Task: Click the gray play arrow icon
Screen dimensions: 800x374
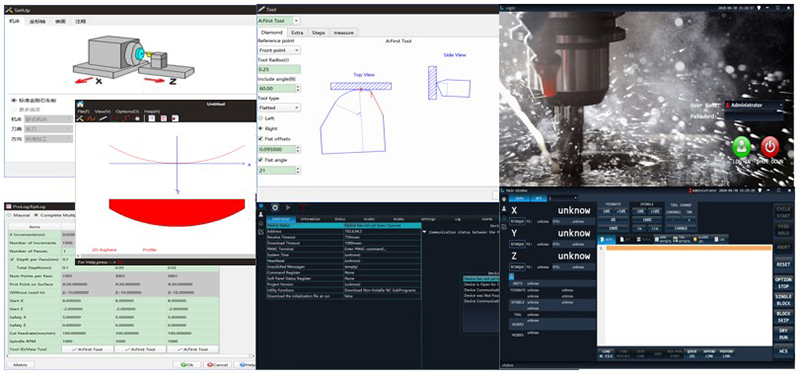Action: pos(288,208)
